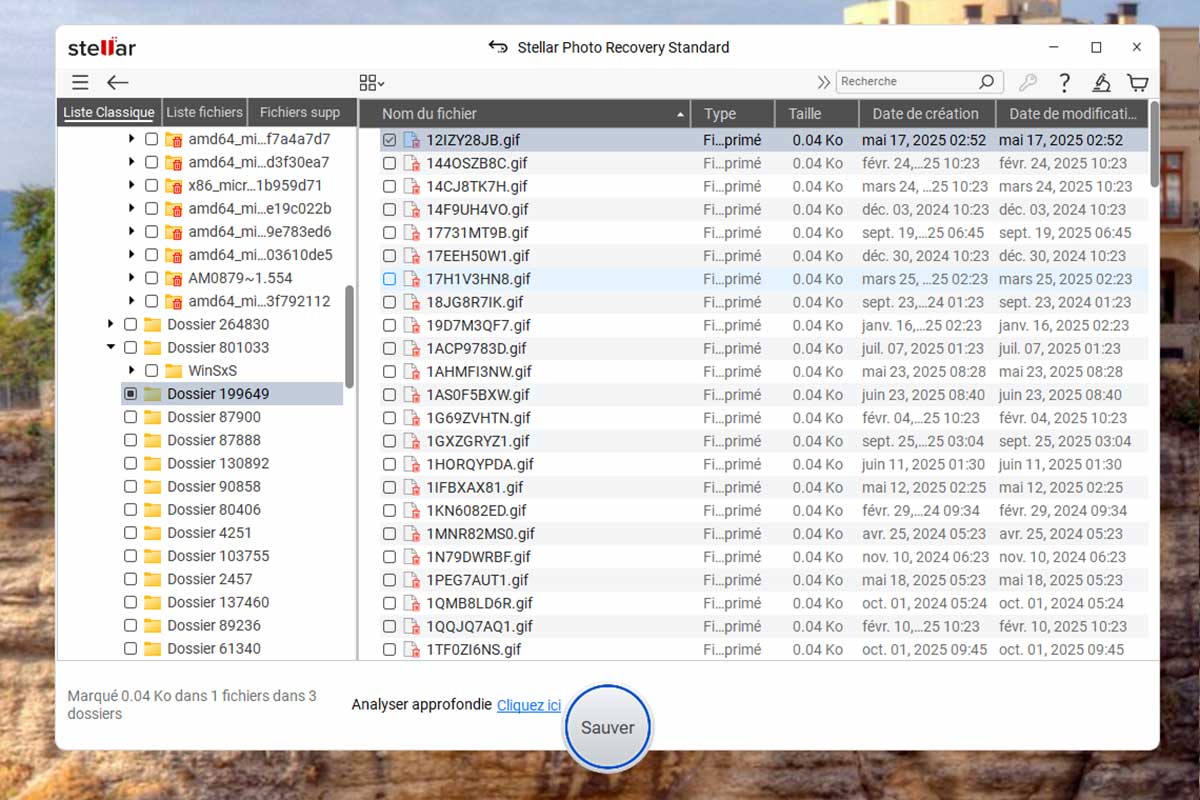Viewport: 1200px width, 800px height.
Task: Click the search magnifier icon
Action: pos(986,82)
